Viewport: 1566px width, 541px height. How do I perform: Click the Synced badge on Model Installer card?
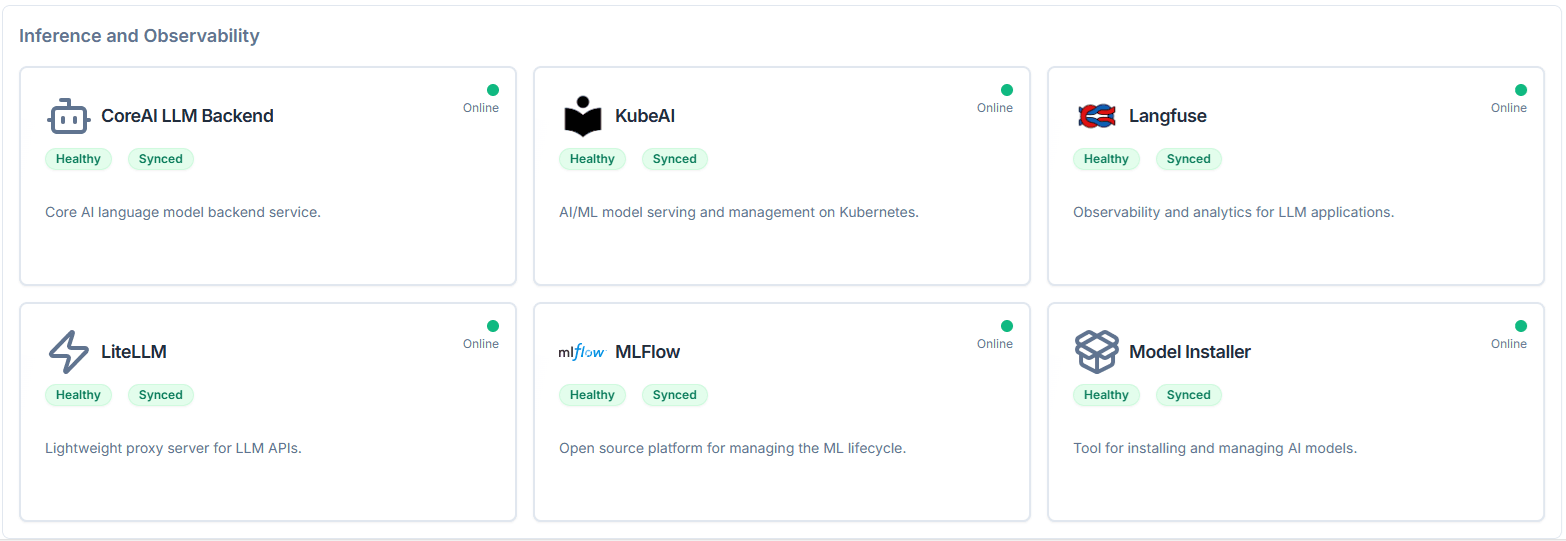click(1188, 395)
